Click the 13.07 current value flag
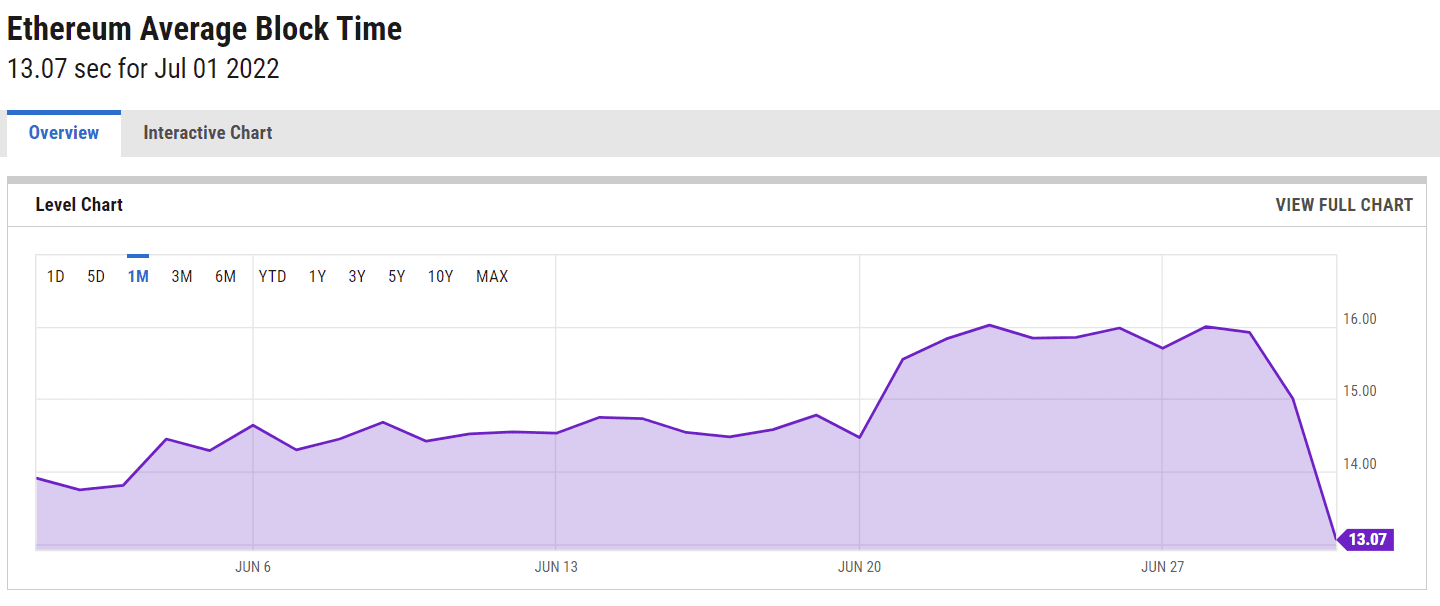This screenshot has width=1440, height=606. [1364, 540]
